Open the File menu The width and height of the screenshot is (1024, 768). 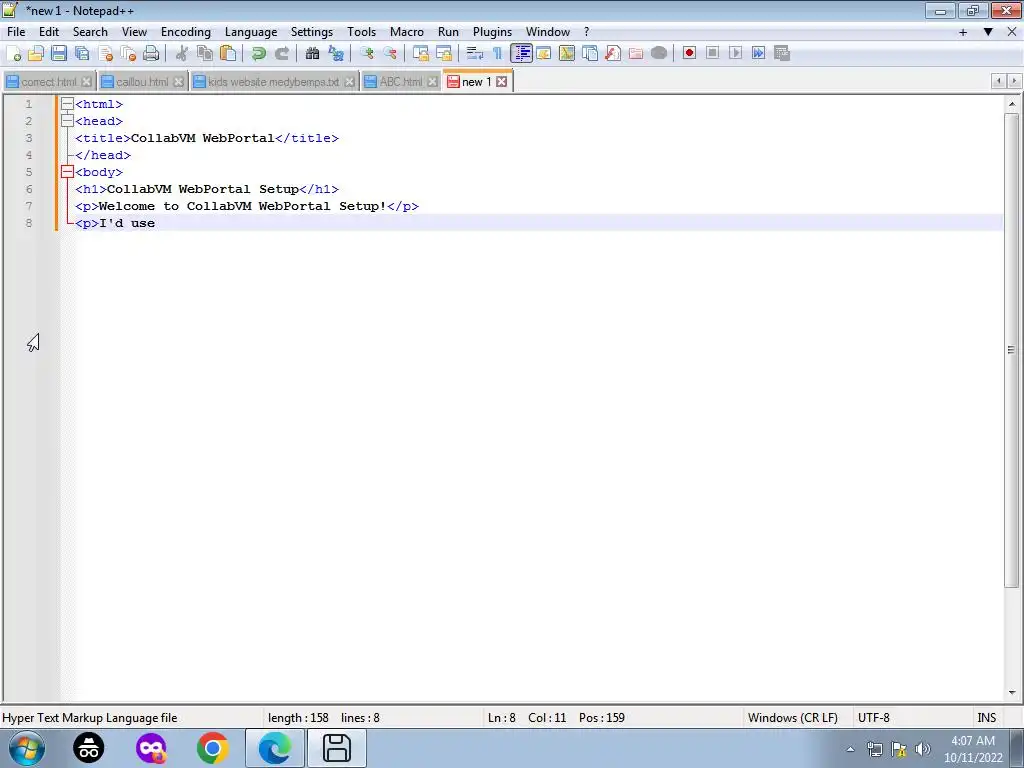[x=16, y=32]
